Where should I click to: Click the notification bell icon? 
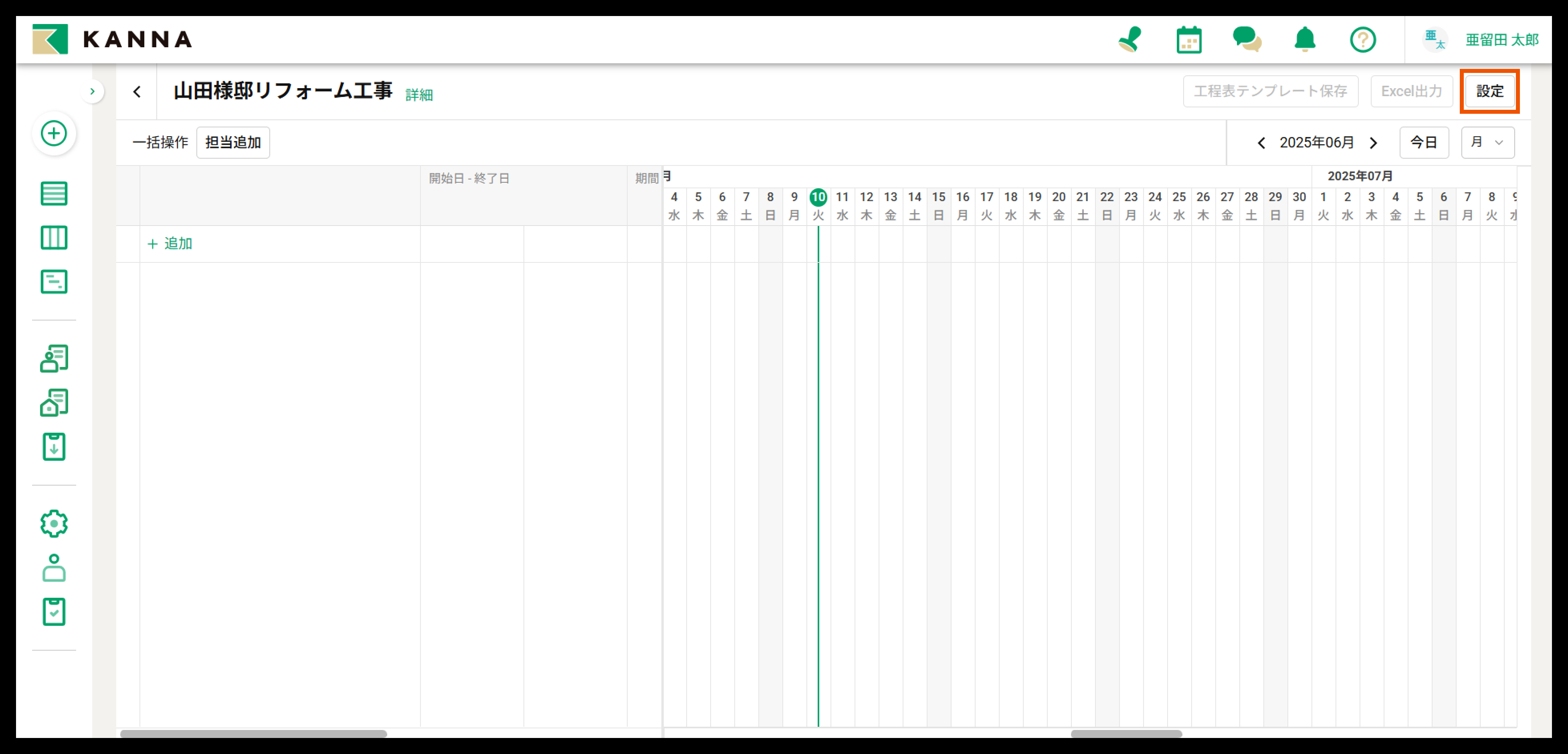point(1304,40)
